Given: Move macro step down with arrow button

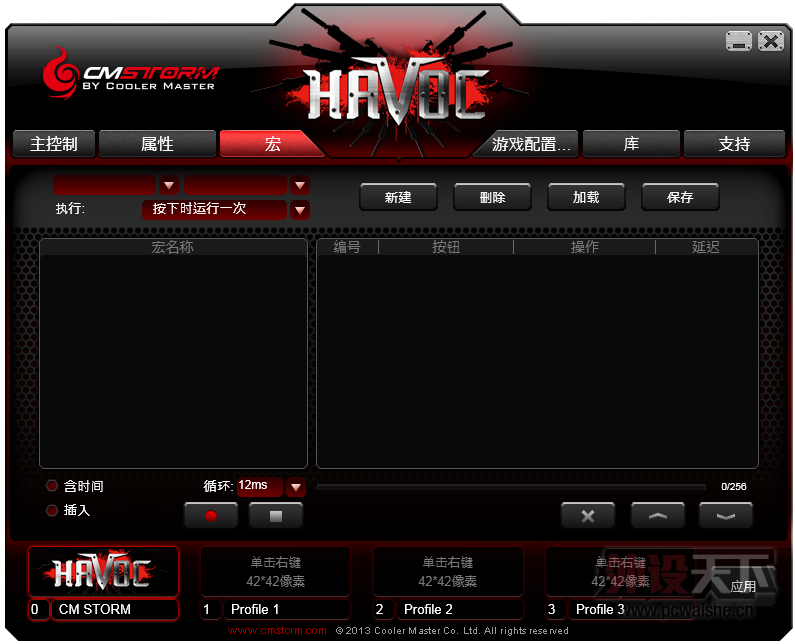Looking at the screenshot, I should coord(726,516).
